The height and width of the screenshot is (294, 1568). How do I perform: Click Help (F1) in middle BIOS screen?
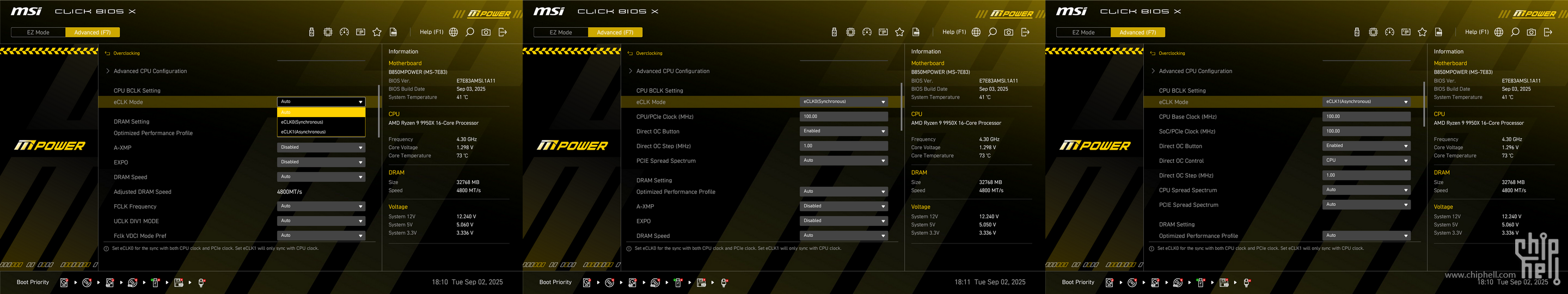[954, 32]
